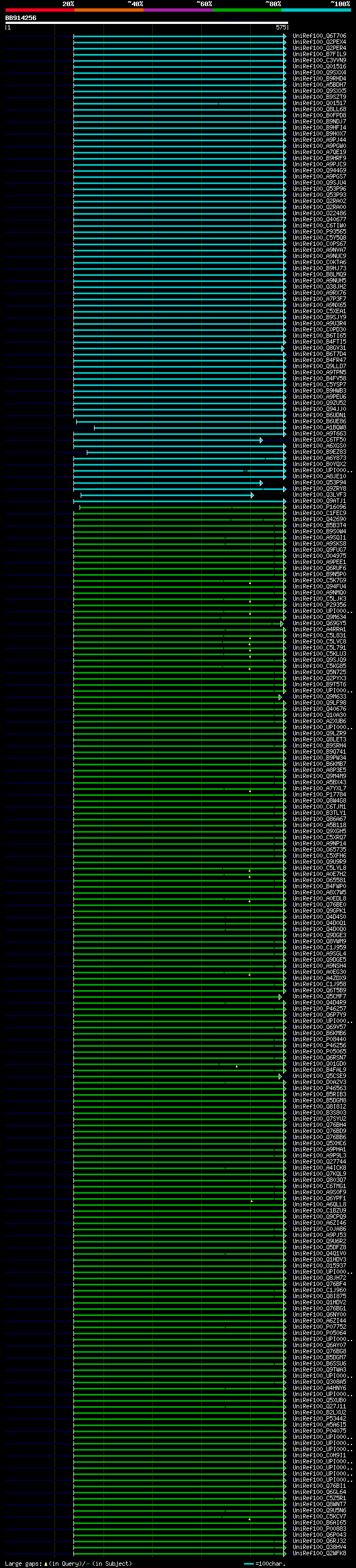The image size is (356, 1568).
Task: Select the UniRef100_Q944G9 label
Action: [x=319, y=171]
